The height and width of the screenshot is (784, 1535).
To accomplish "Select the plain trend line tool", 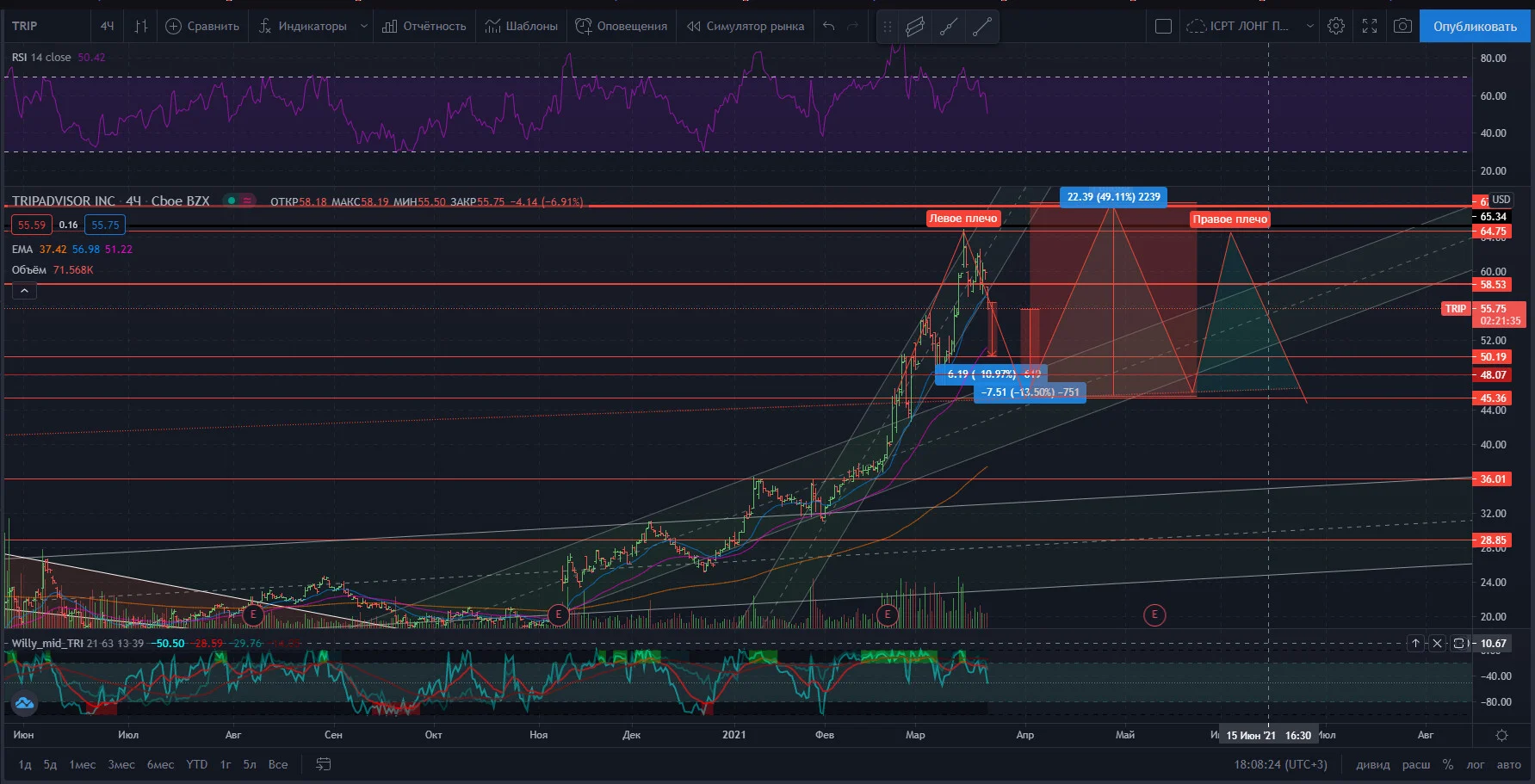I will pyautogui.click(x=981, y=27).
